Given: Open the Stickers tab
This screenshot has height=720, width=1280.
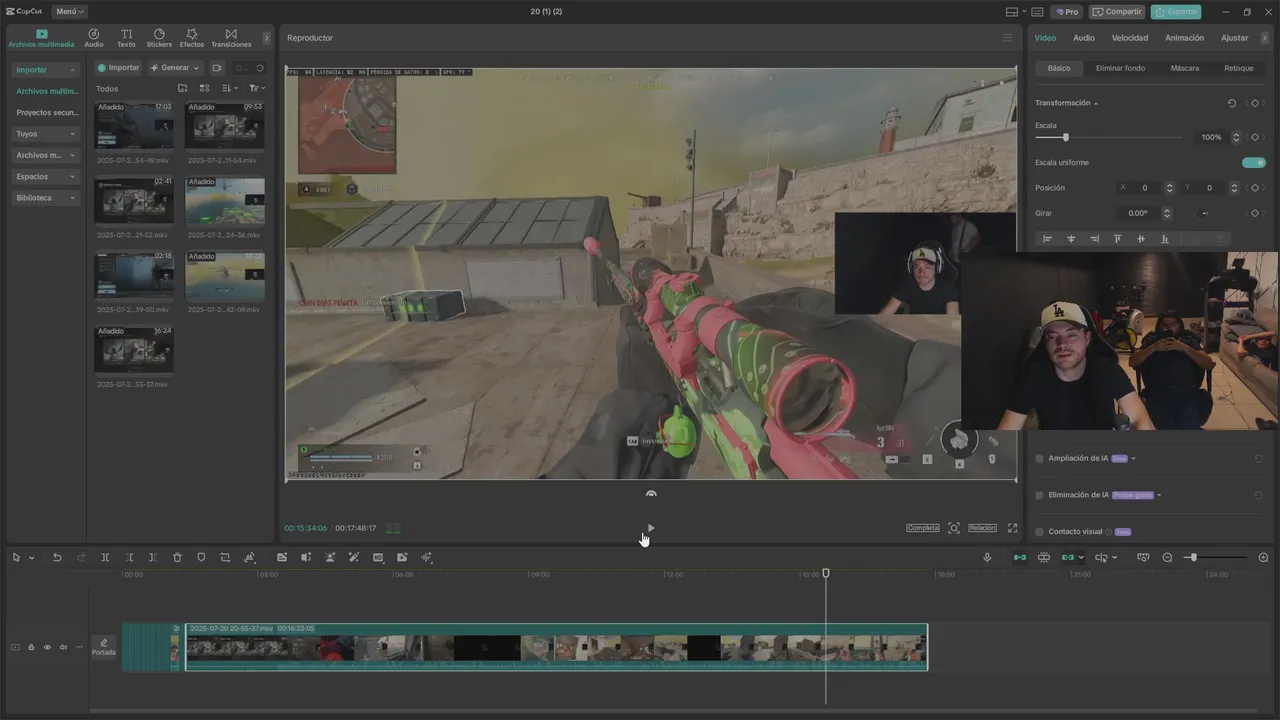Looking at the screenshot, I should click(x=159, y=38).
